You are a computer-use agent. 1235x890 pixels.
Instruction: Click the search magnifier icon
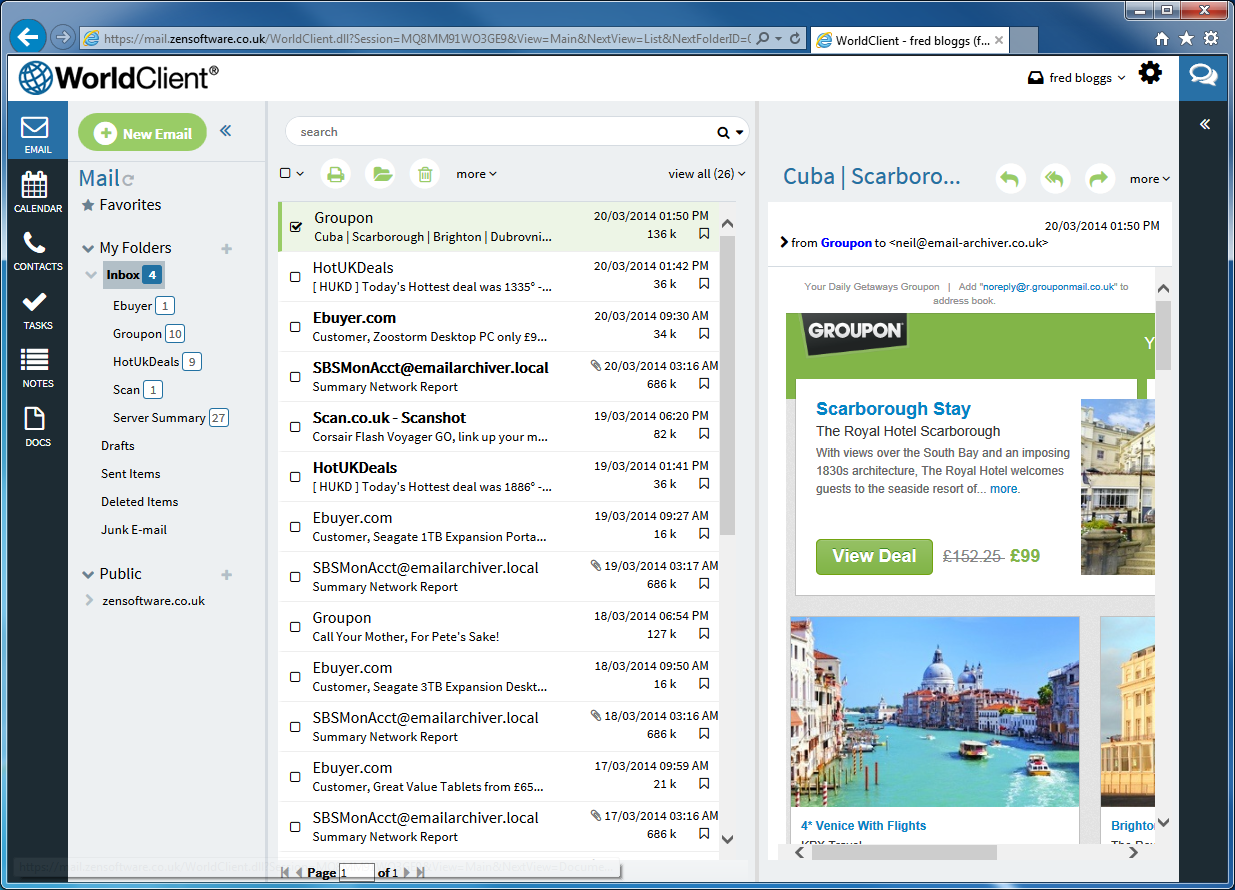coord(724,132)
